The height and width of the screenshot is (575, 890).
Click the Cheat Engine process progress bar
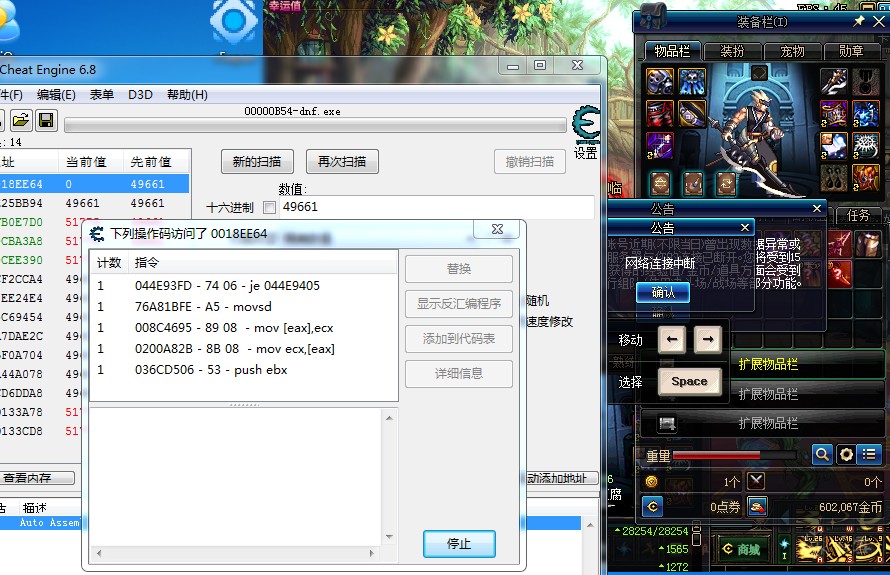coord(315,125)
